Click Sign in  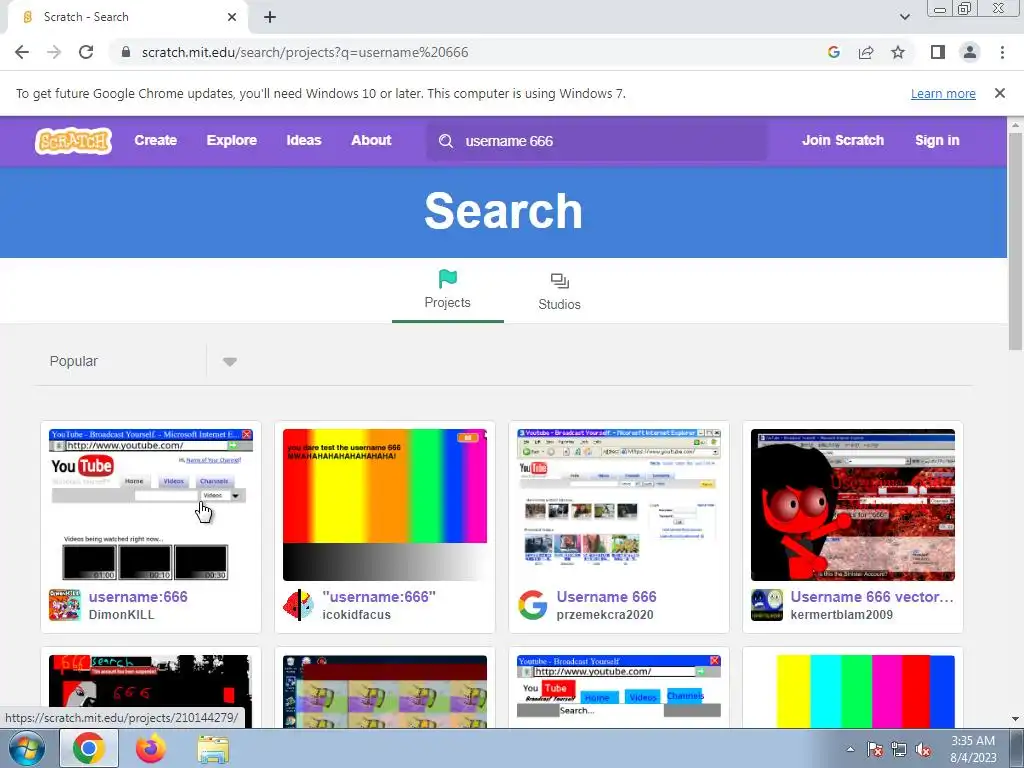point(937,140)
